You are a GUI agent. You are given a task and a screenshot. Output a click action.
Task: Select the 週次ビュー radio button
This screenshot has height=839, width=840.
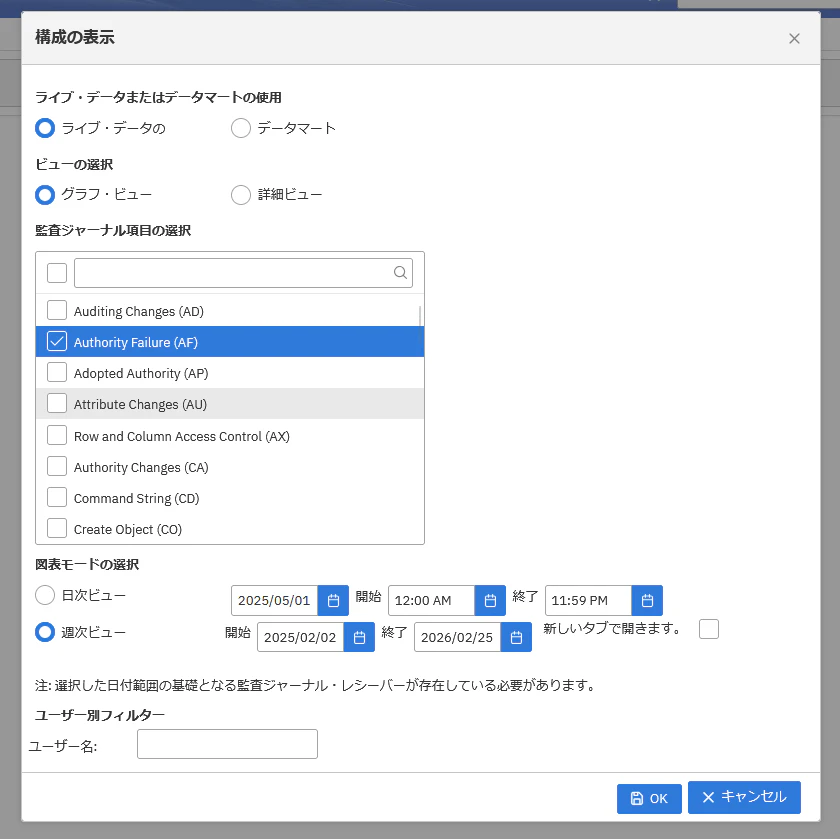click(45, 632)
